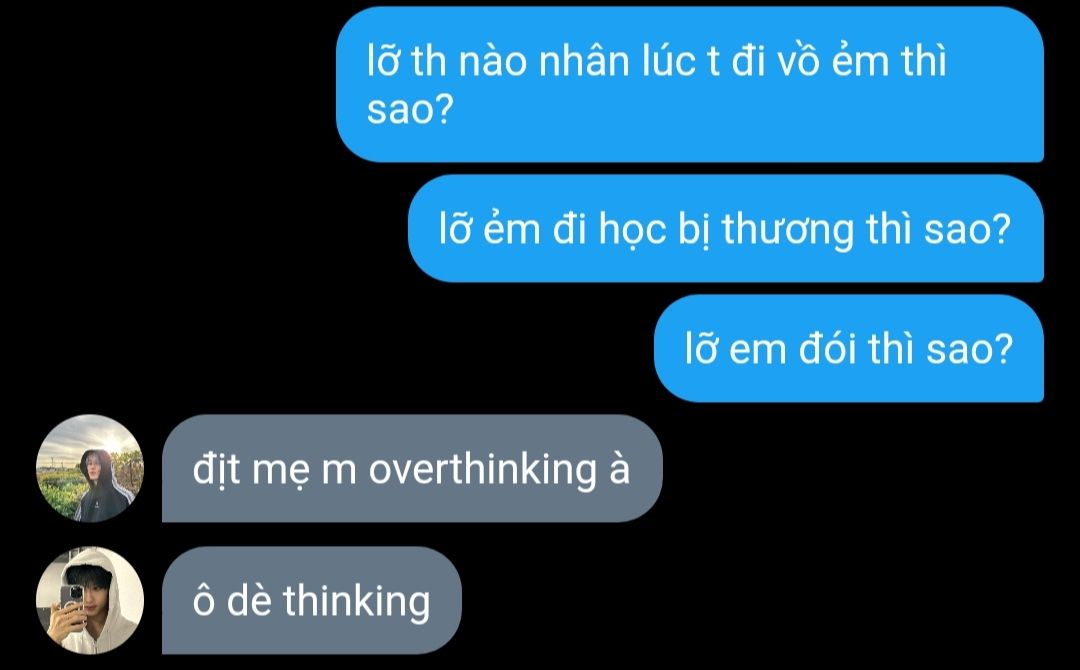
Task: Click 'sao?' at the end of 'bị thương thì sao?'
Action: tap(968, 231)
